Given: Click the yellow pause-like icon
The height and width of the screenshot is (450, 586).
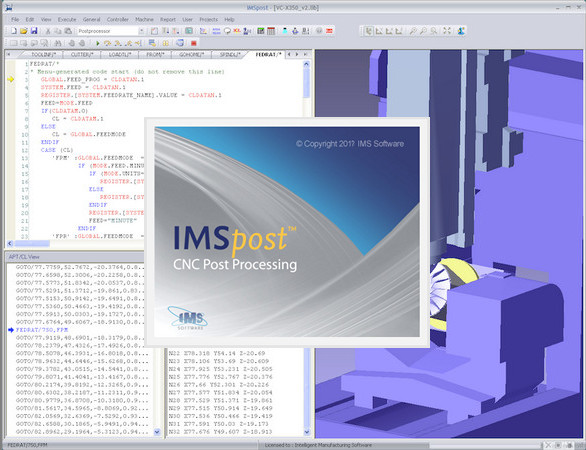Looking at the screenshot, I should coord(166,43).
